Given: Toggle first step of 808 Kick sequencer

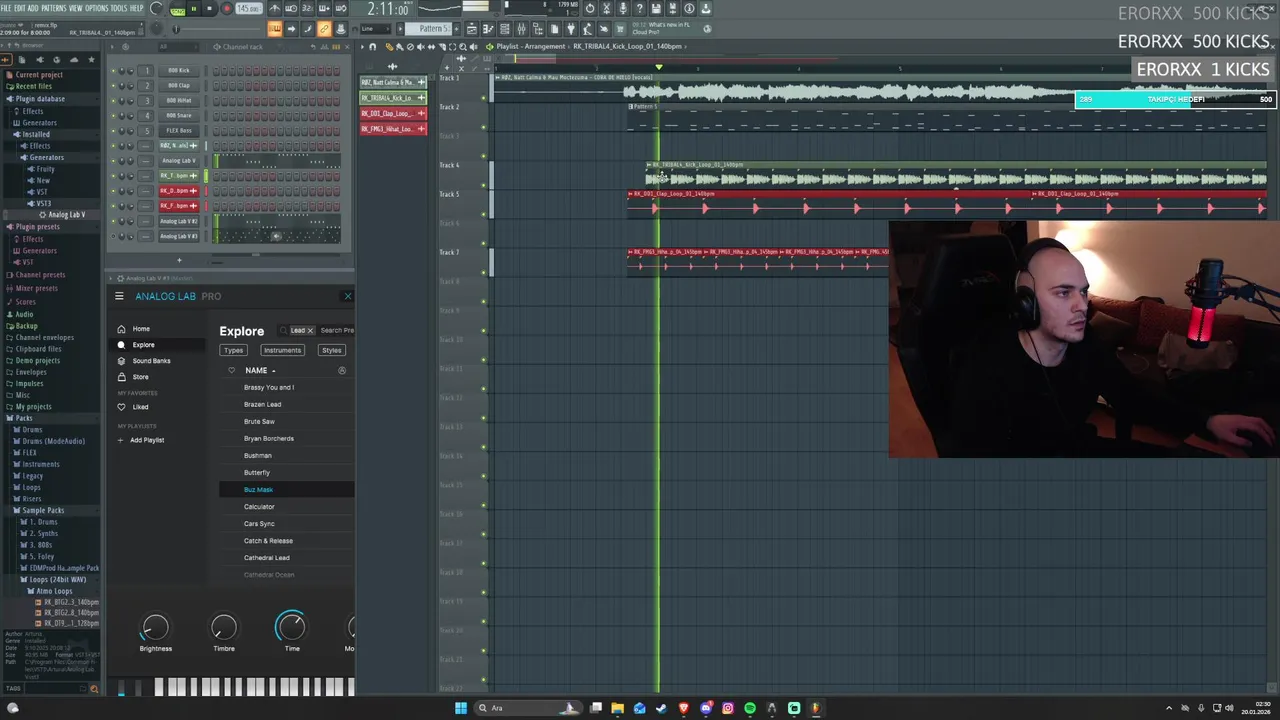Looking at the screenshot, I should point(216,71).
